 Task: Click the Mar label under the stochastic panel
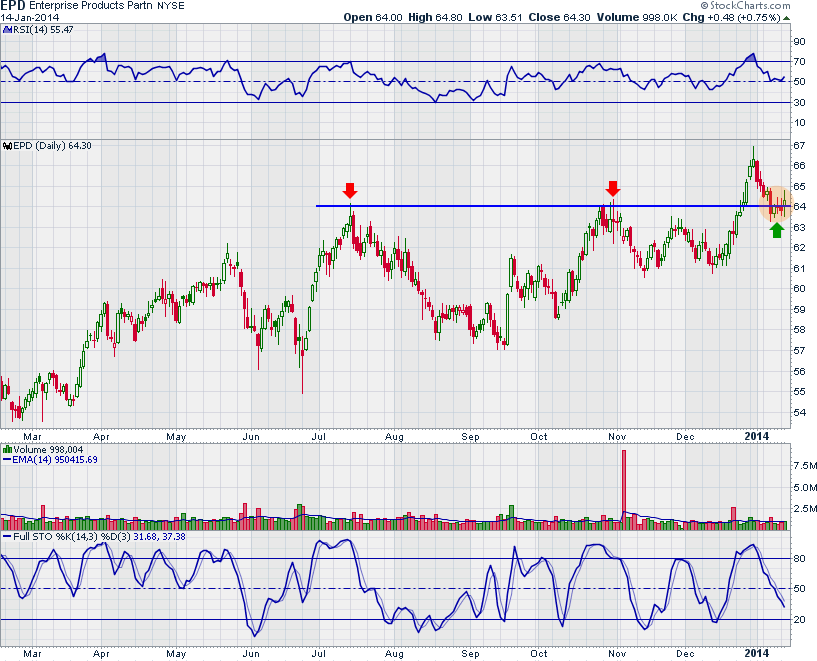click(32, 654)
